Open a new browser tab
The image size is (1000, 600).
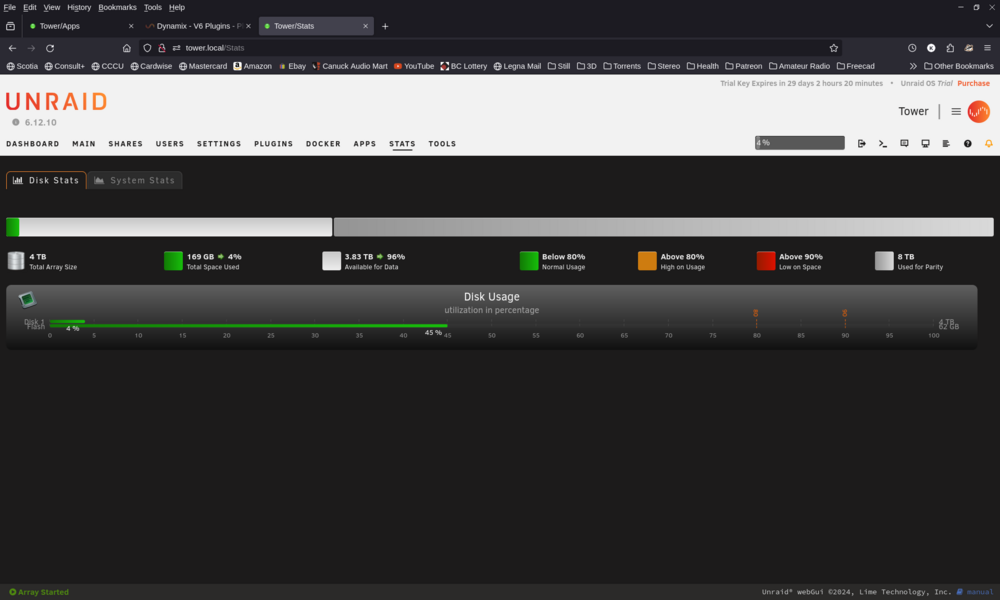[x=385, y=26]
